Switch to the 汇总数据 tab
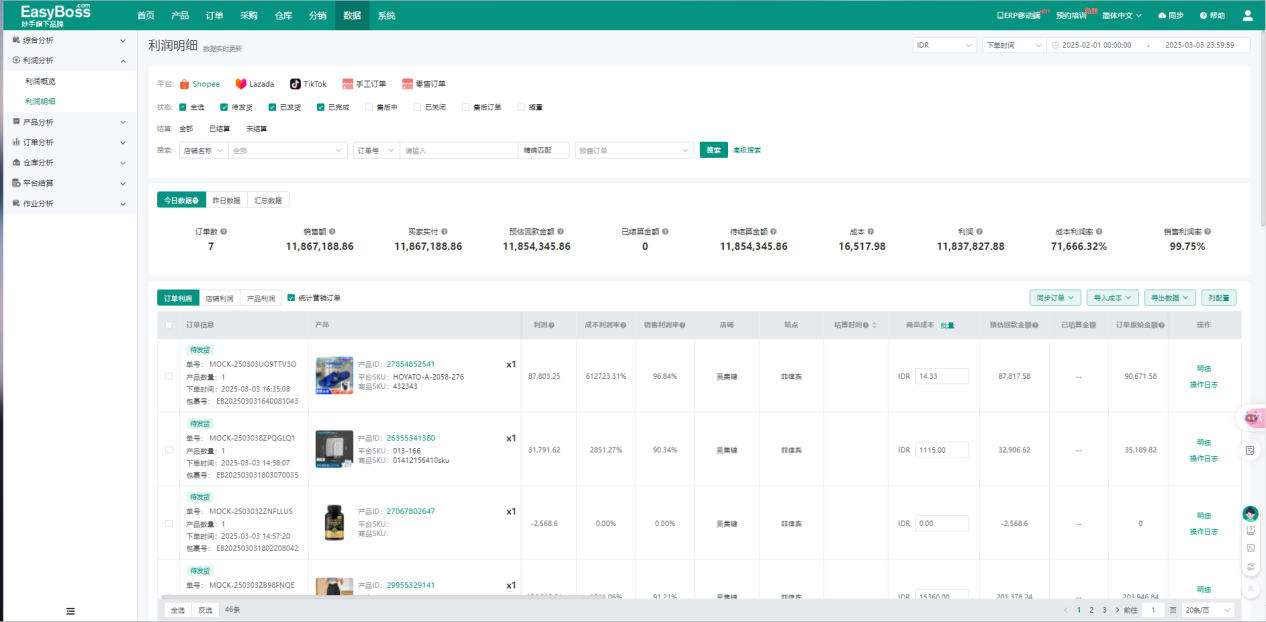Viewport: 1266px width, 622px height. coord(268,200)
